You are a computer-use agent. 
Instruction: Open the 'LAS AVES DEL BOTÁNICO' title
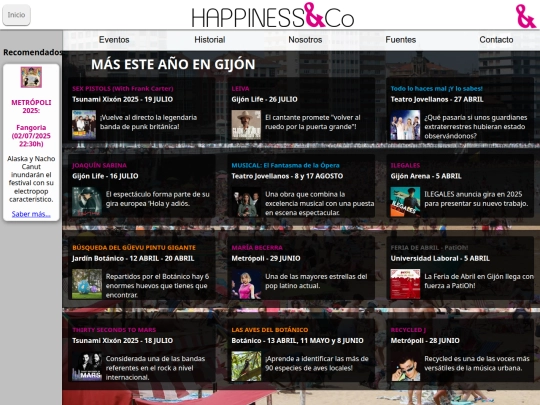pos(270,330)
